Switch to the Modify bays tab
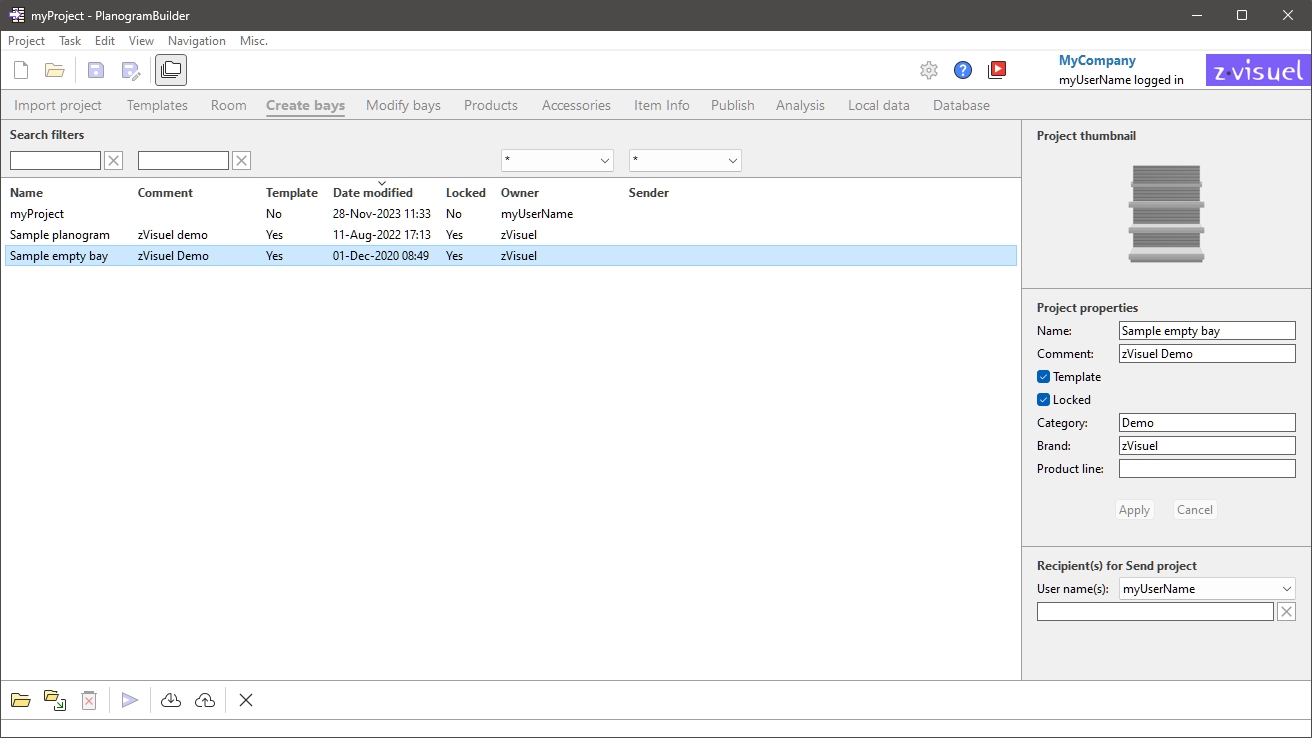Screen dimensions: 1312x738 point(403,105)
